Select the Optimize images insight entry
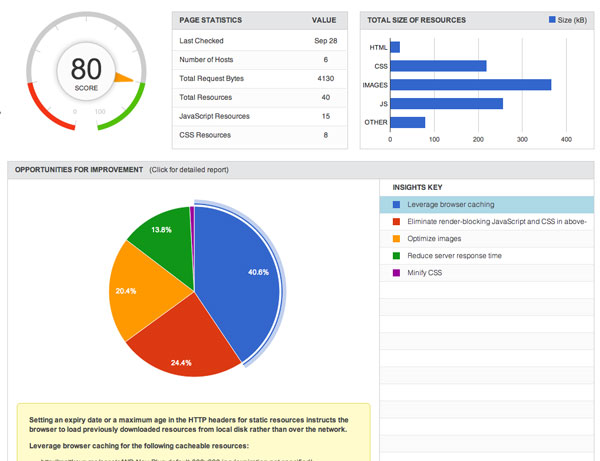The width and height of the screenshot is (600, 461). point(487,239)
